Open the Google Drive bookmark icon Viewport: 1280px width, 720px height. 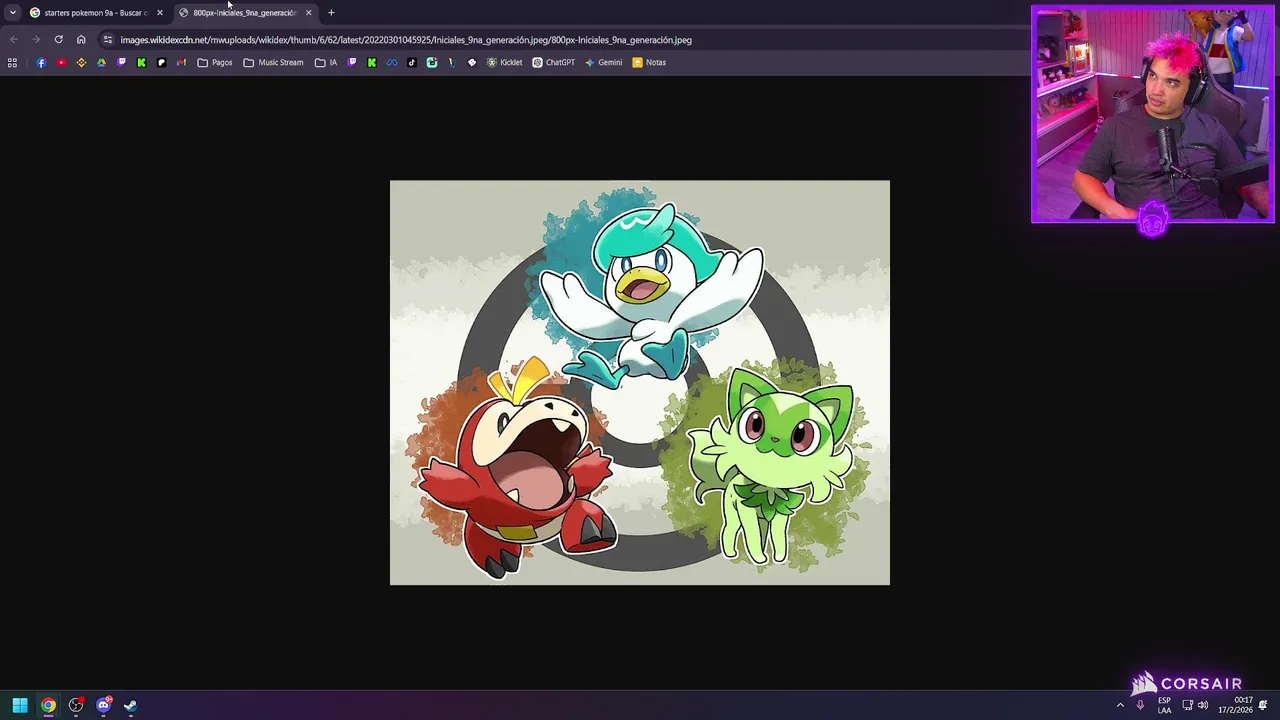[101, 62]
